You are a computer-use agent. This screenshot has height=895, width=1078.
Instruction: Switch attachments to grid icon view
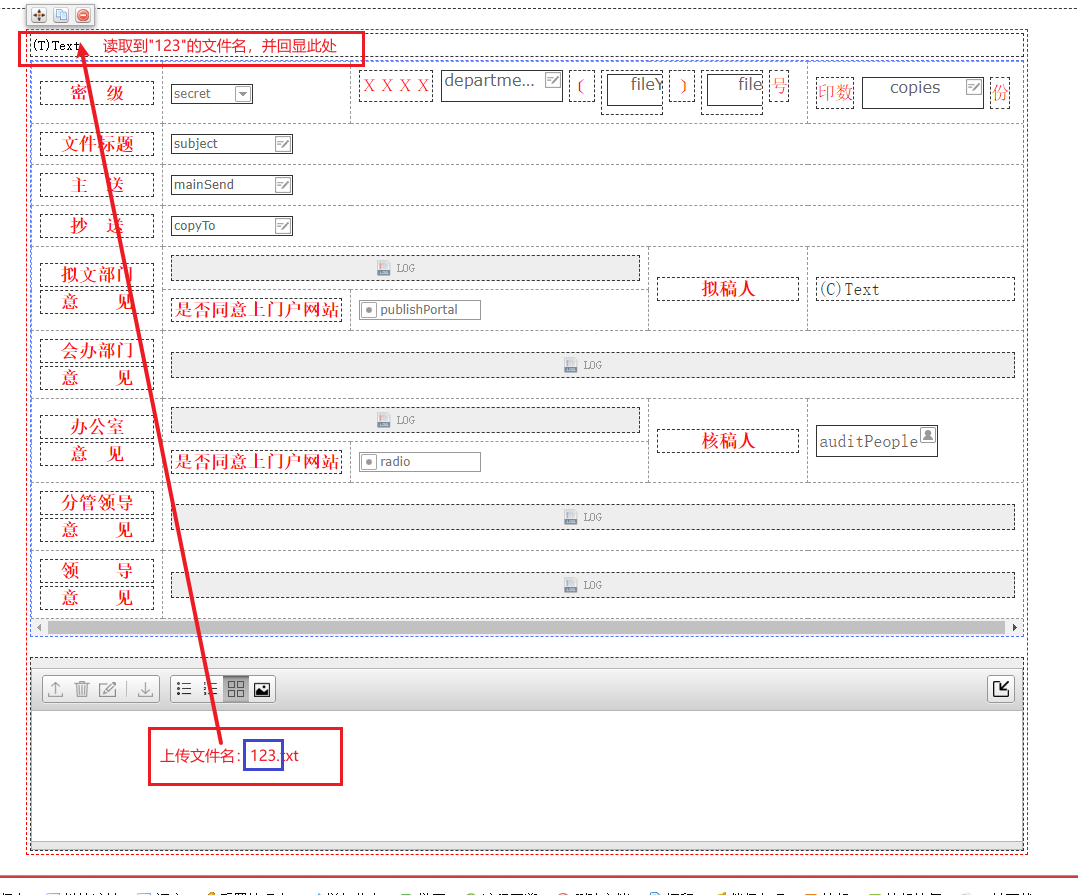pyautogui.click(x=236, y=689)
